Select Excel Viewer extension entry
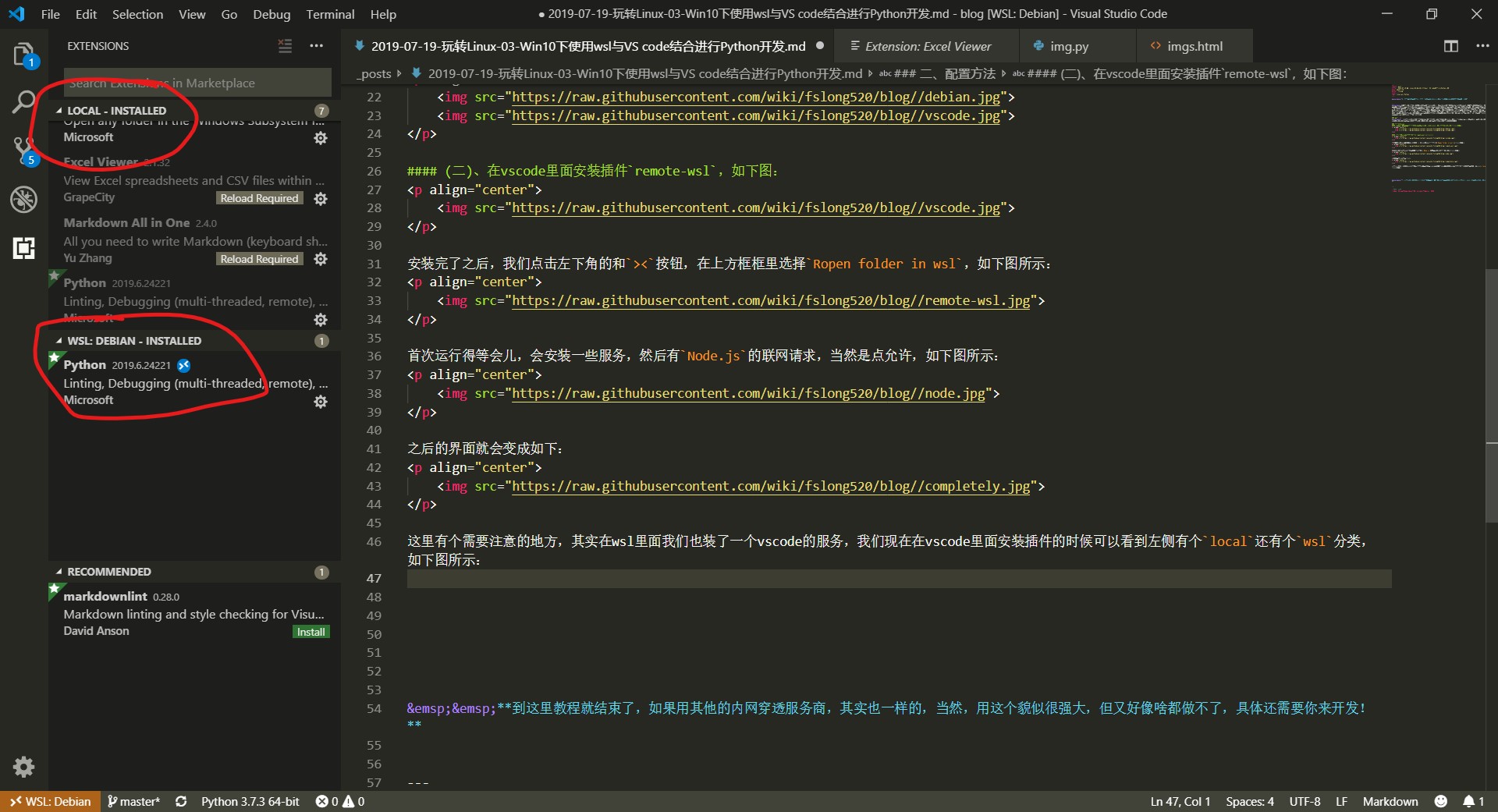The width and height of the screenshot is (1498, 812). pyautogui.click(x=194, y=180)
